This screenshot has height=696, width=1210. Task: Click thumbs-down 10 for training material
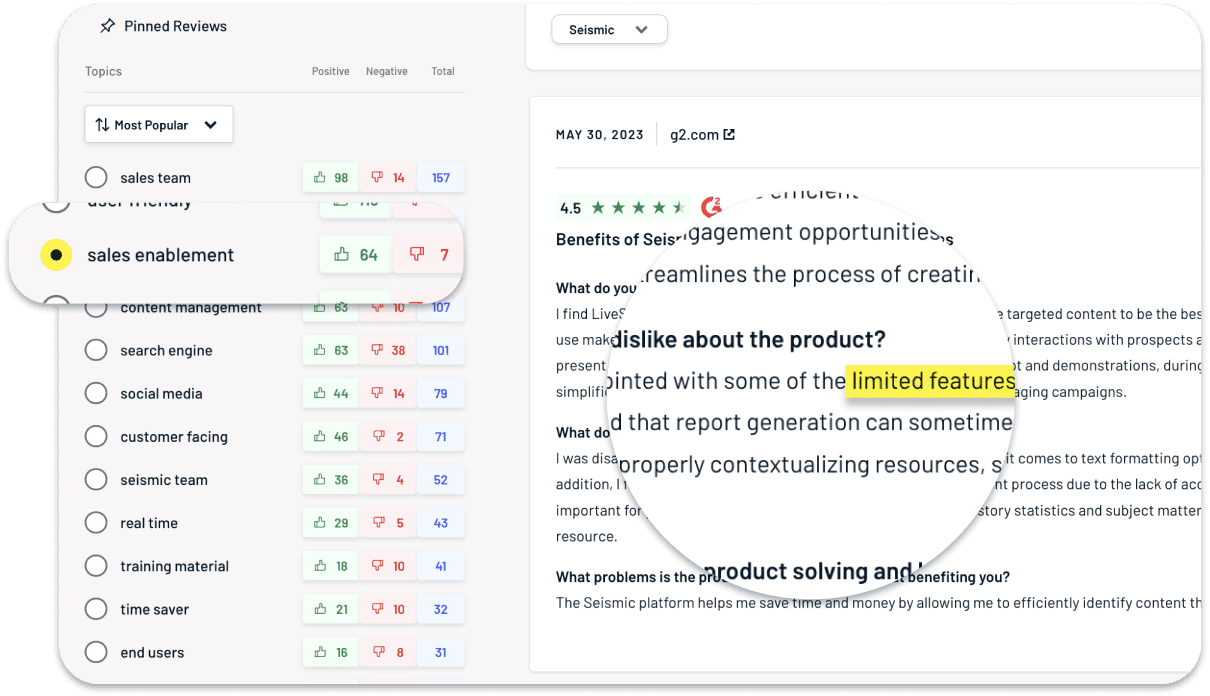click(x=388, y=566)
